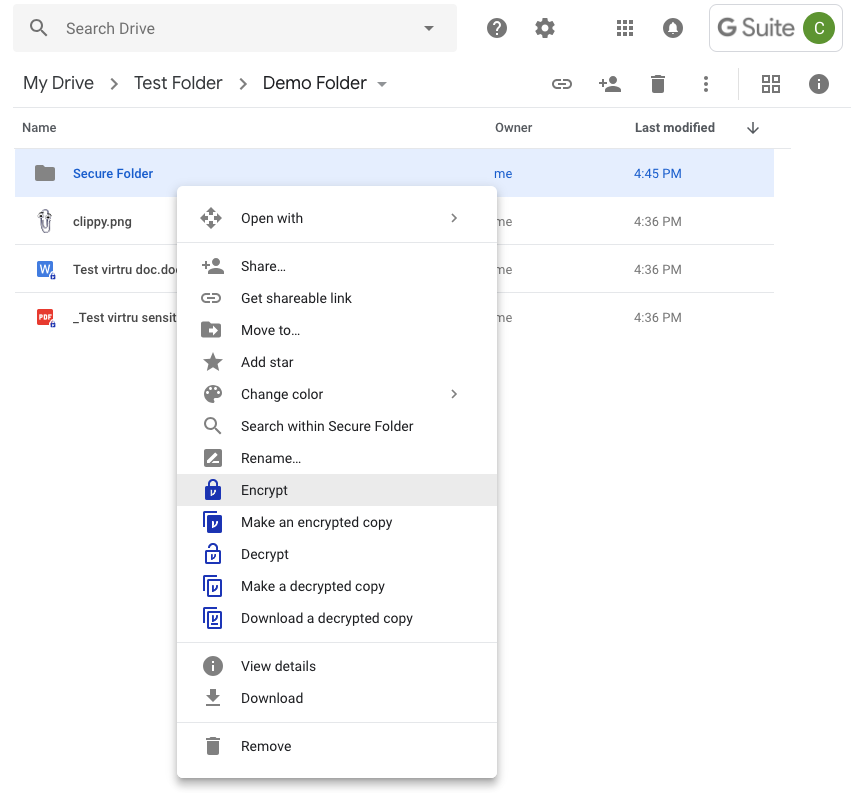The width and height of the screenshot is (851, 793).
Task: Click the palette icon beside Change color
Action: click(213, 394)
